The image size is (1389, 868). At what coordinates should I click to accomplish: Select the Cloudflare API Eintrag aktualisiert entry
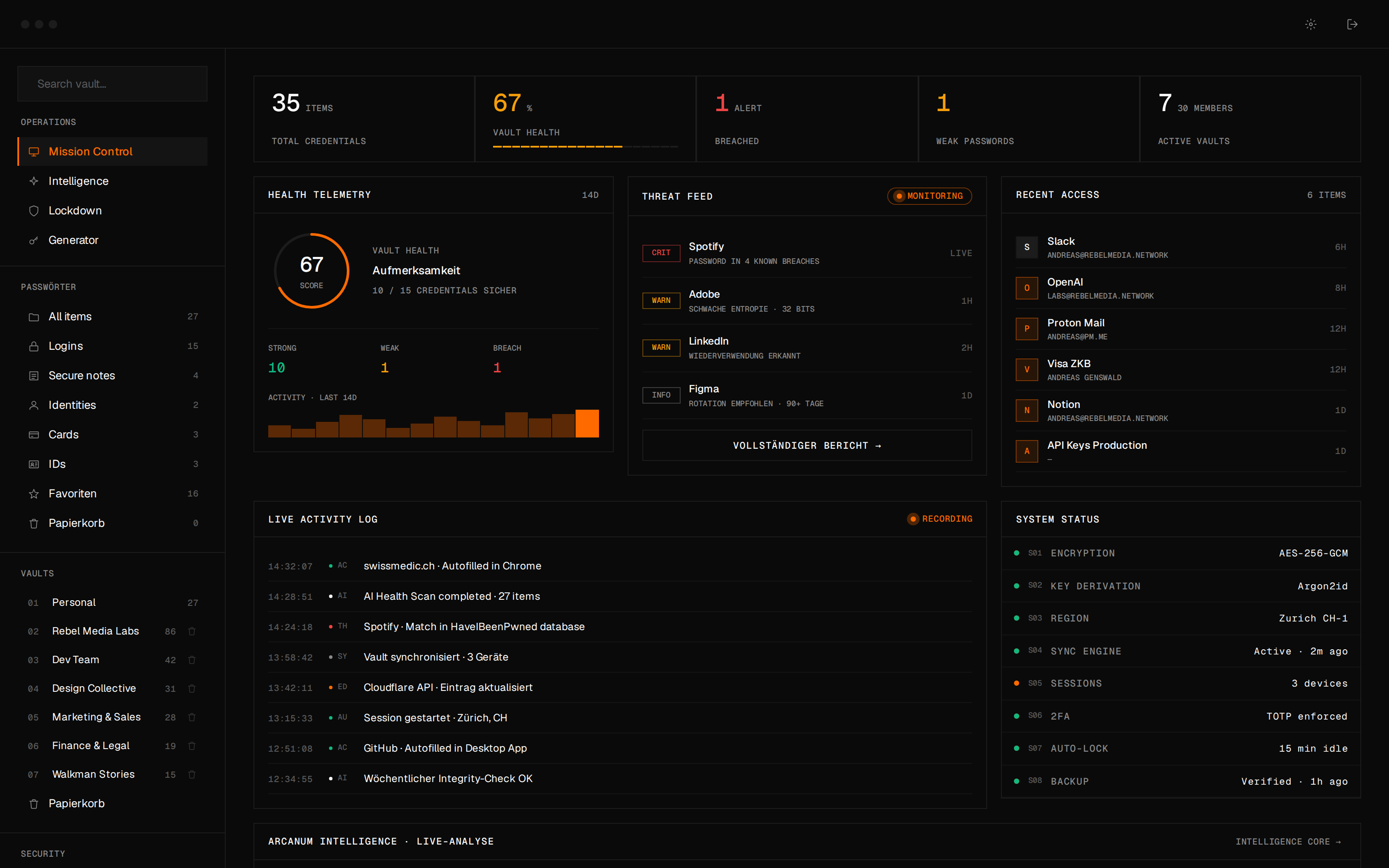tap(620, 688)
